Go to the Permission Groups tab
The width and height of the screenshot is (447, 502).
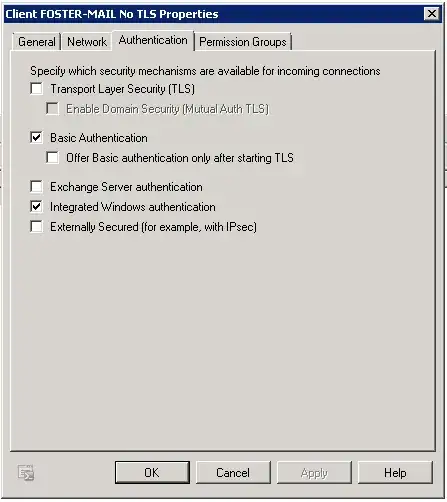coord(243,42)
